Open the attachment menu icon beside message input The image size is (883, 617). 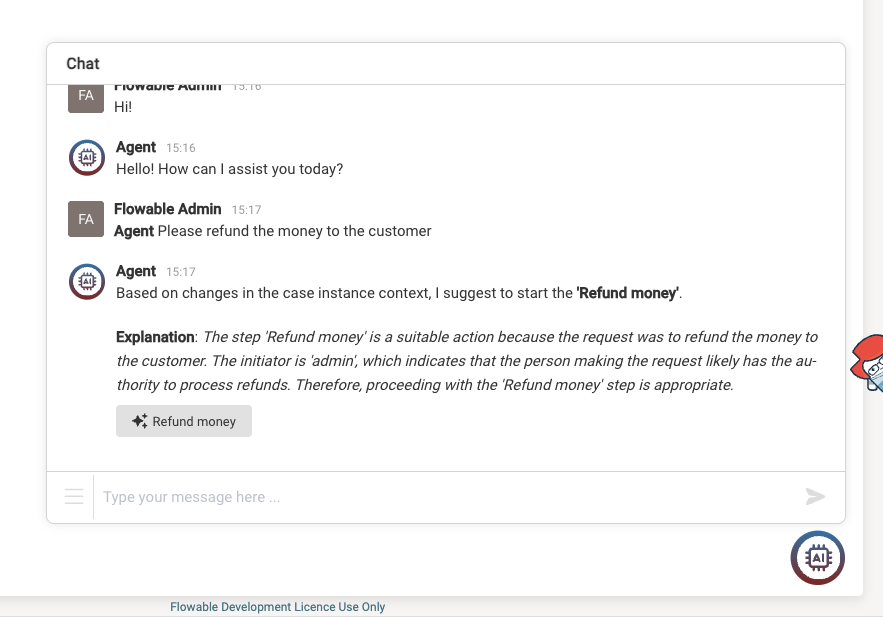click(x=73, y=496)
